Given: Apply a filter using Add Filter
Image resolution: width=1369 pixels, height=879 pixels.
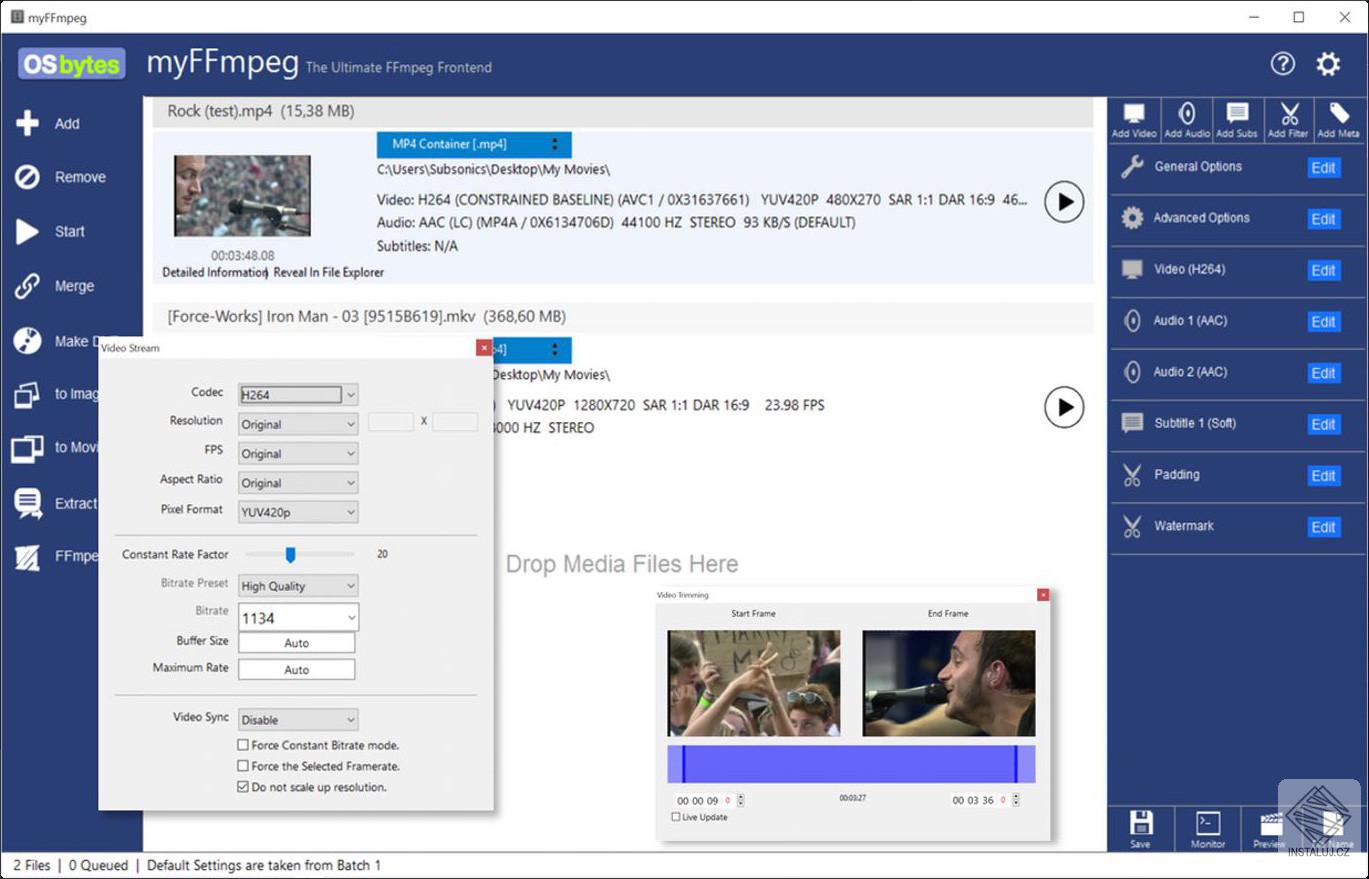Looking at the screenshot, I should tap(1288, 118).
